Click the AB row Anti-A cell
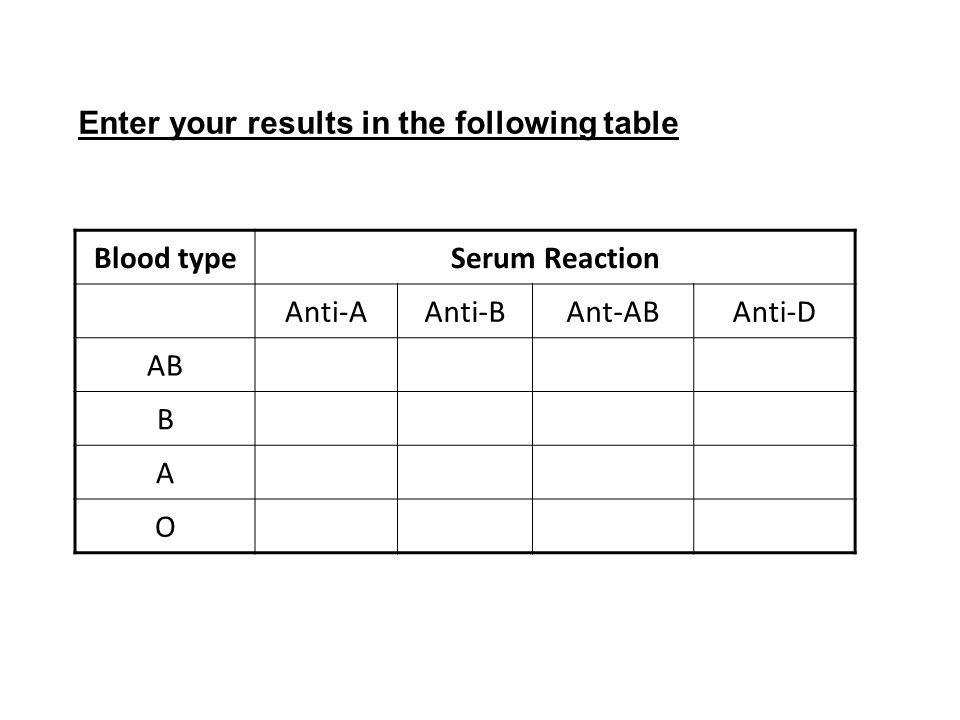Image resolution: width=960 pixels, height=720 pixels. (326, 365)
